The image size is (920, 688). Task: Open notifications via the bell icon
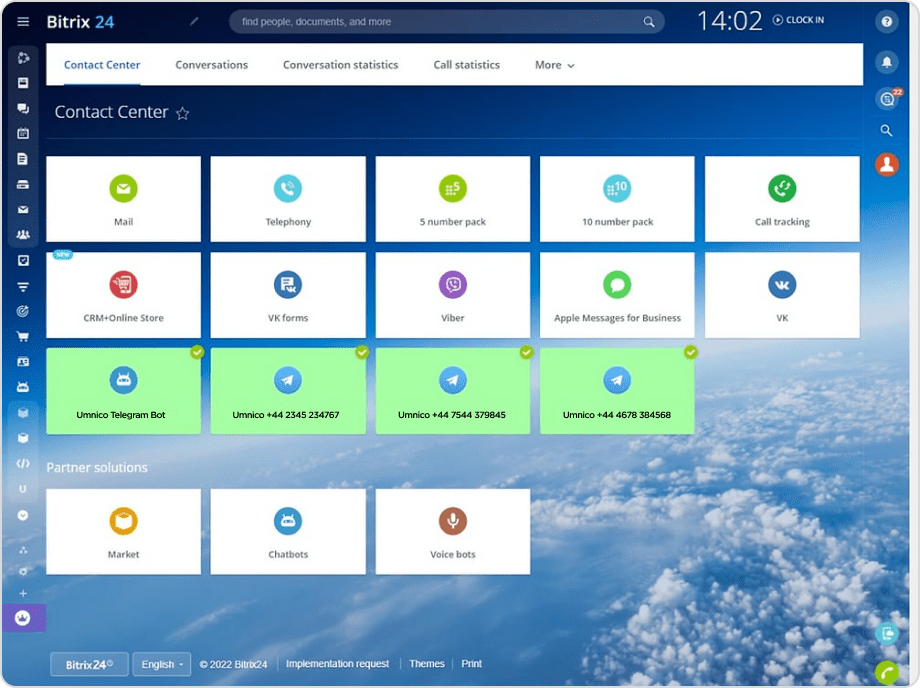(886, 62)
